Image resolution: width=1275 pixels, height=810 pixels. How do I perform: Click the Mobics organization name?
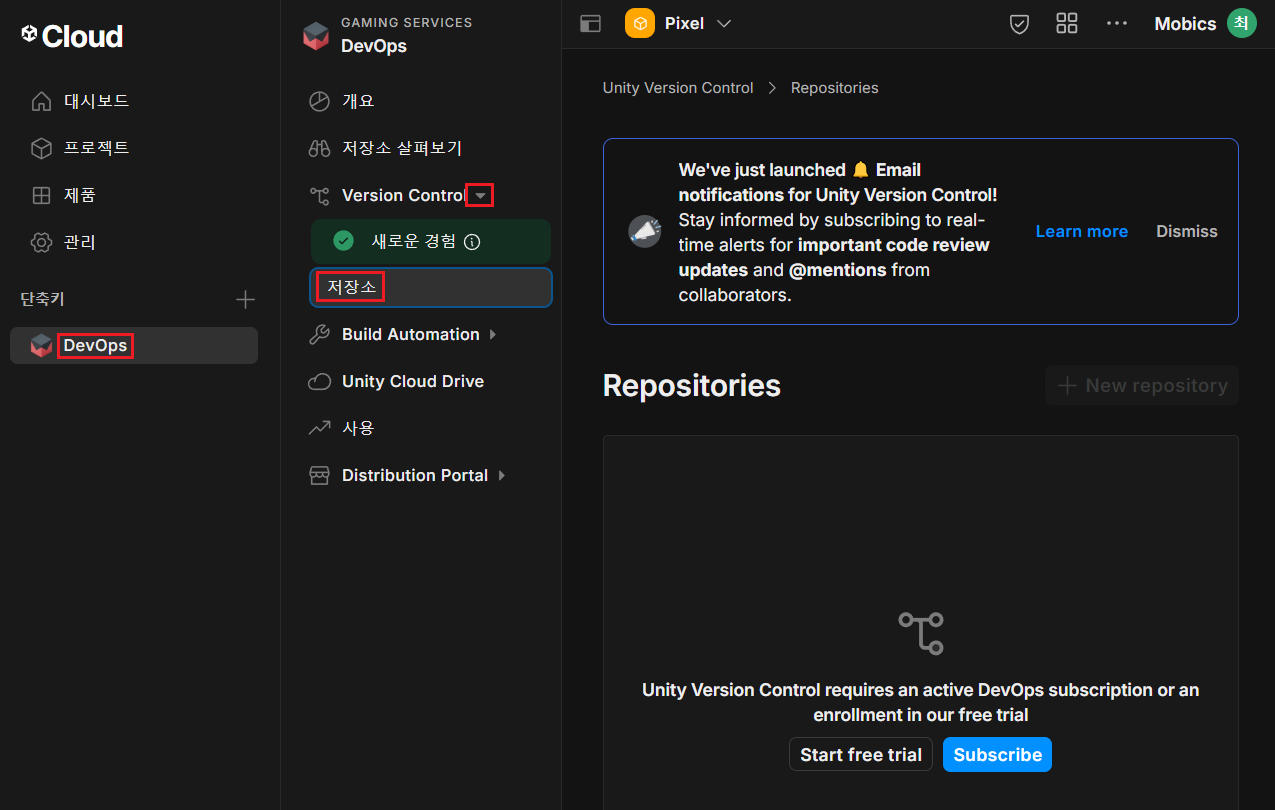coord(1185,24)
